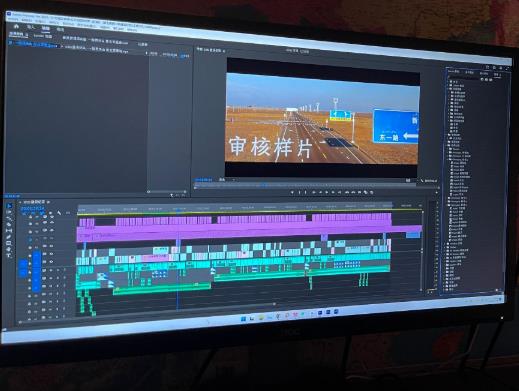
Task: Open the Effect Controls panel tab
Action: tap(18, 34)
